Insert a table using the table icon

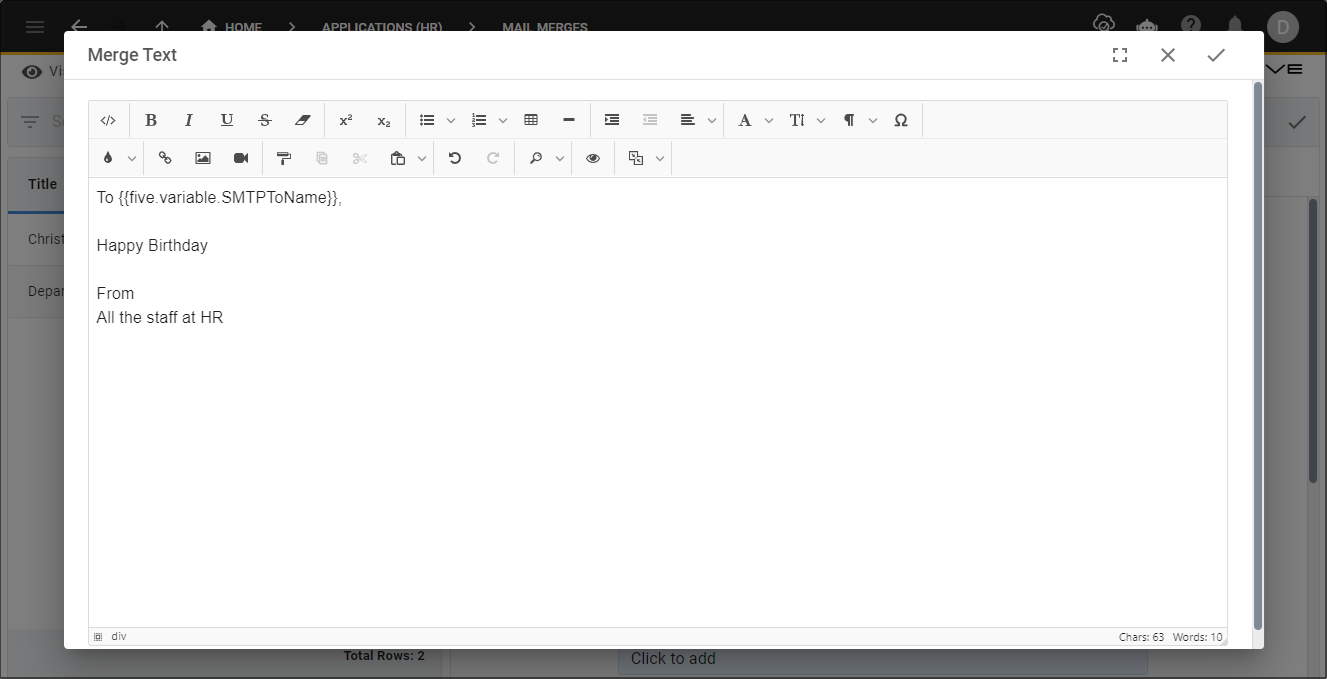531,120
